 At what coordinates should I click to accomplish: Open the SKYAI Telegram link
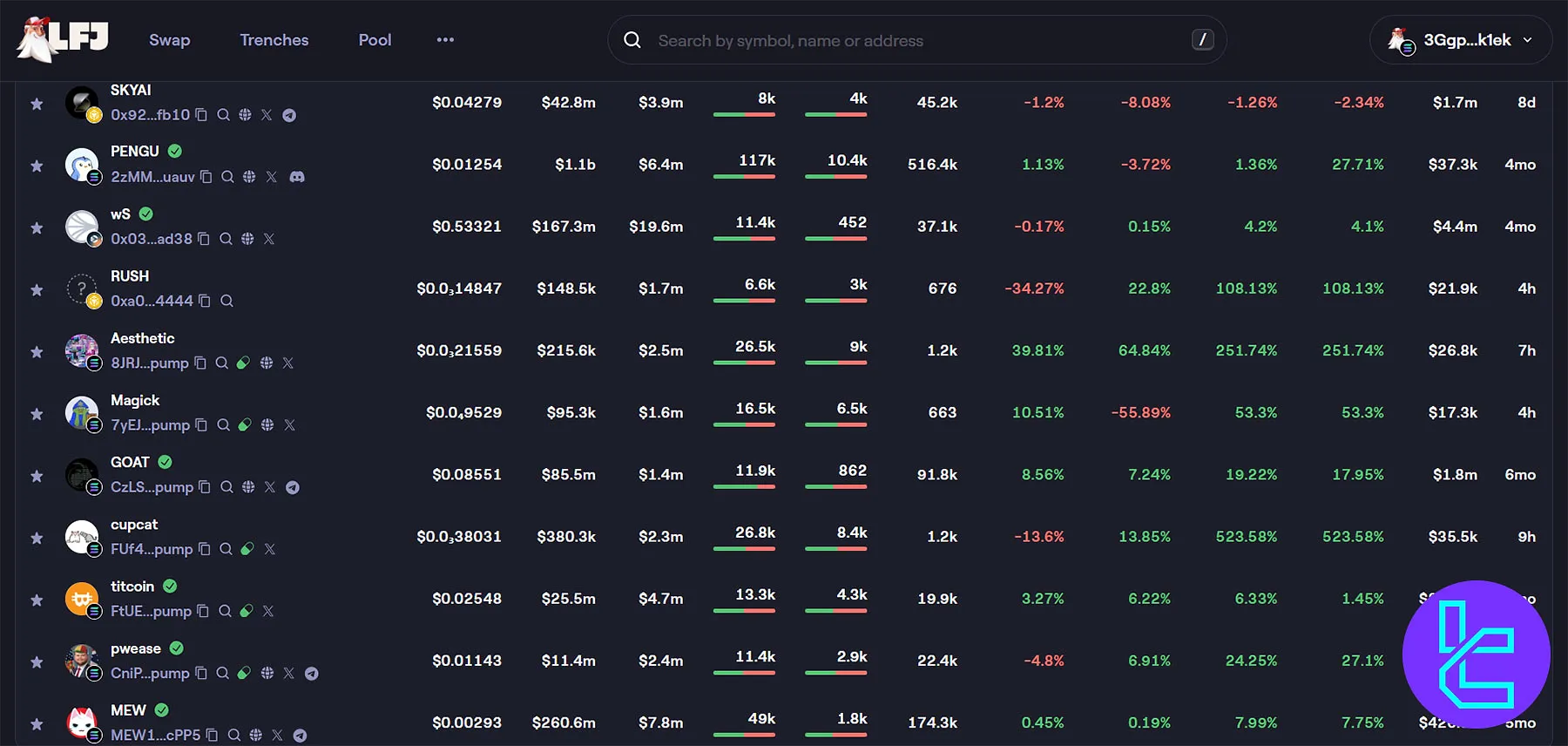point(289,115)
